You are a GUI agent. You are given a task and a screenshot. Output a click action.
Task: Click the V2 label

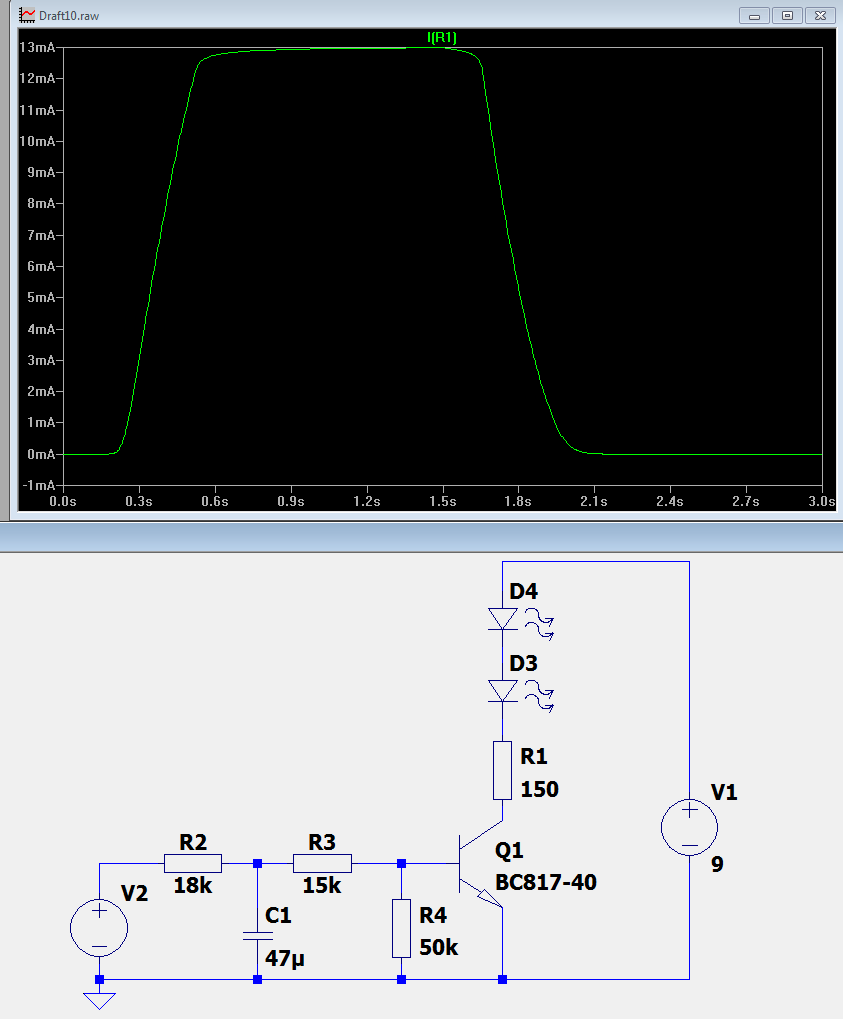135,893
